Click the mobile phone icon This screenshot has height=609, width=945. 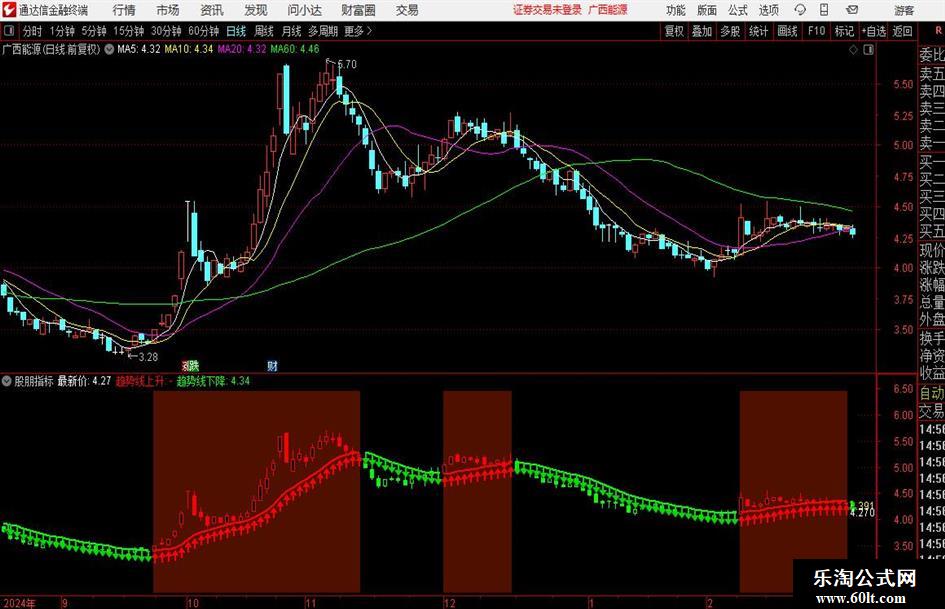point(824,10)
